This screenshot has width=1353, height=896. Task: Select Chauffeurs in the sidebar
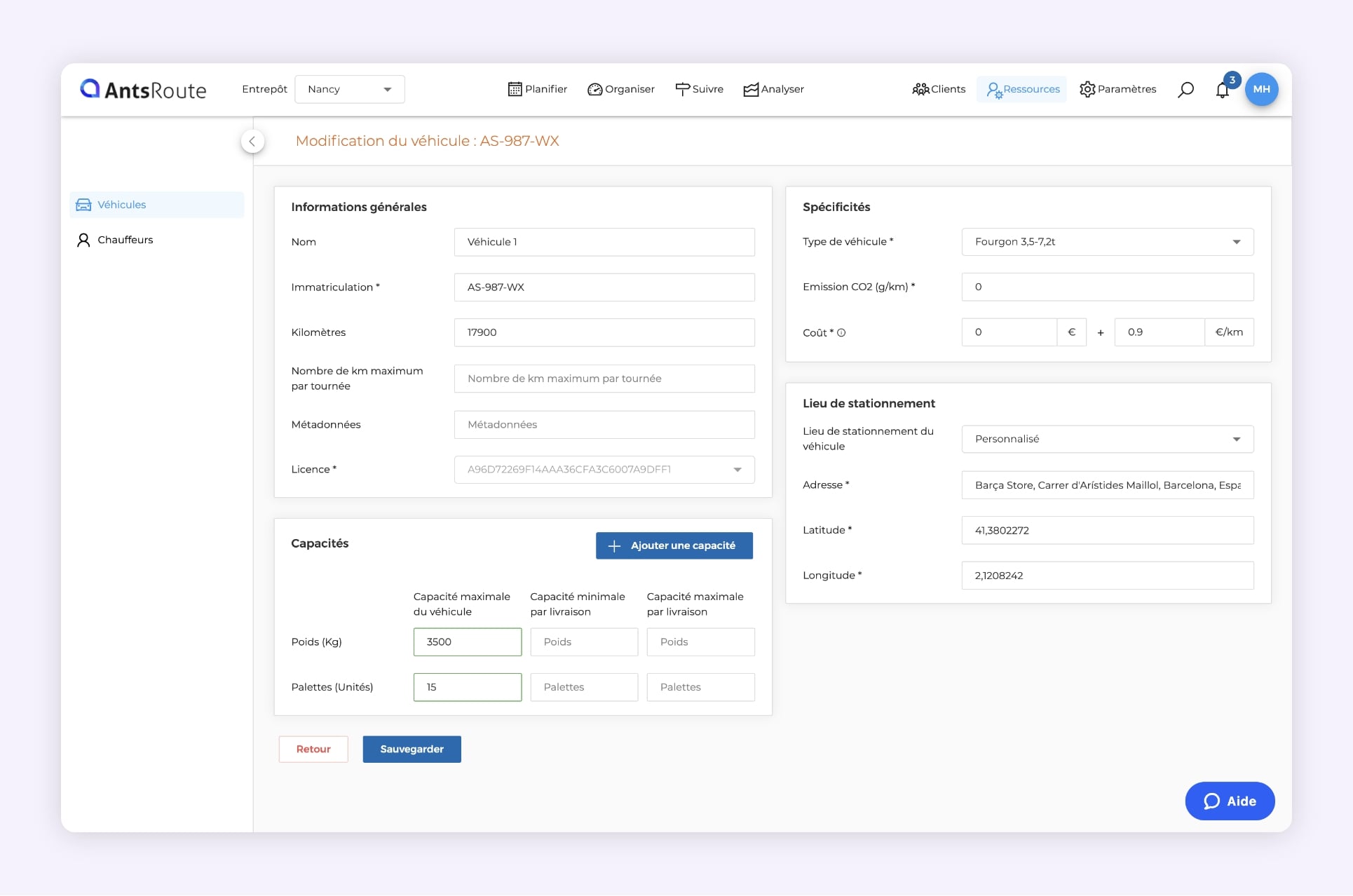[x=125, y=240]
